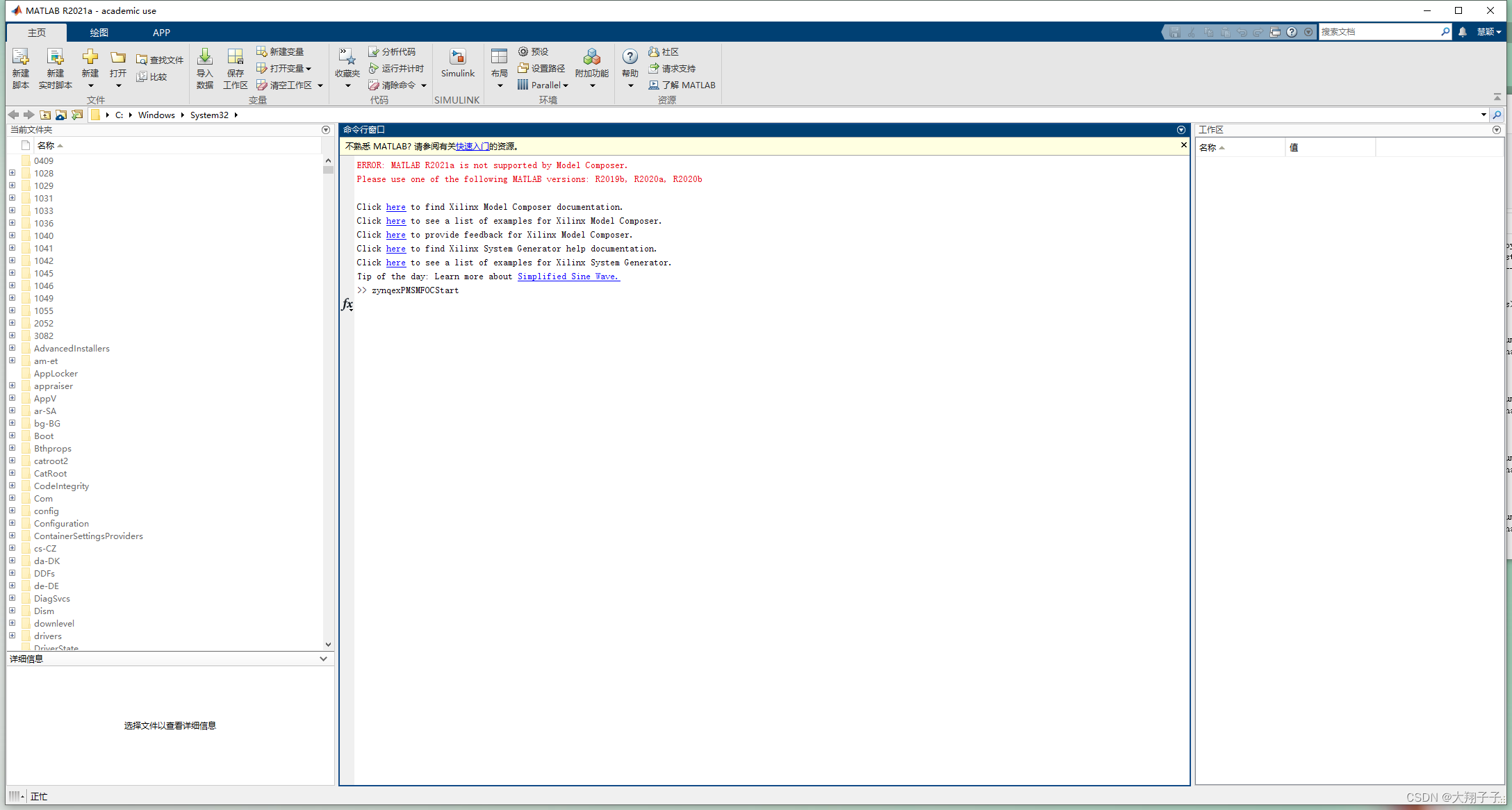Open the Preferences gear icon

click(x=523, y=51)
